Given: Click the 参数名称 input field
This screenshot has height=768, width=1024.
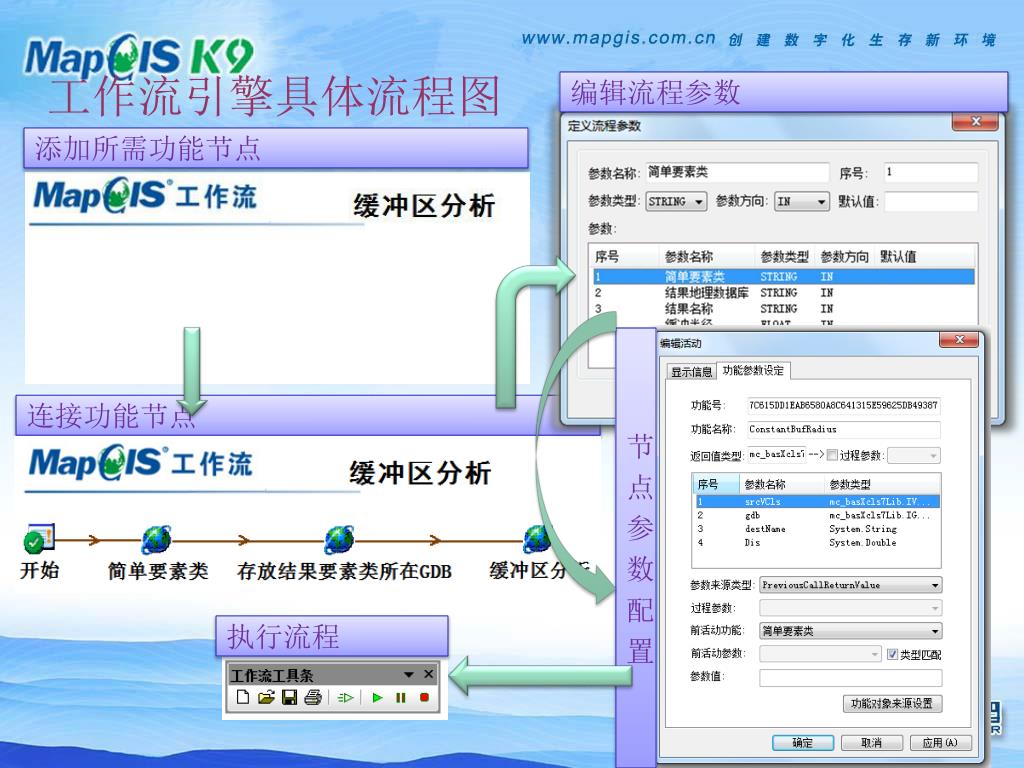Looking at the screenshot, I should [x=737, y=172].
